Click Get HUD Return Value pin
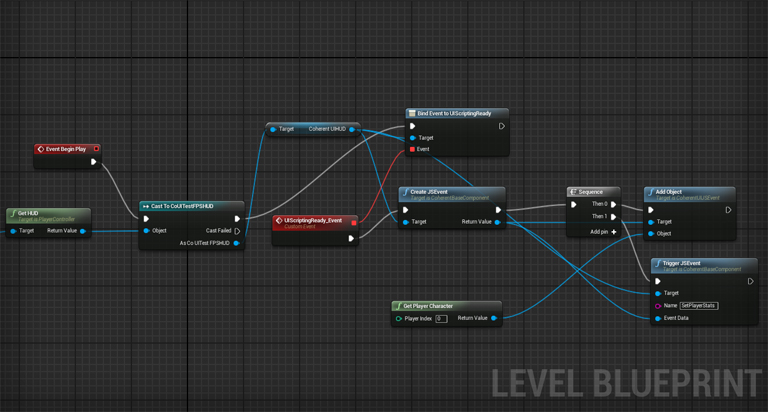This screenshot has height=412, width=768. click(83, 231)
